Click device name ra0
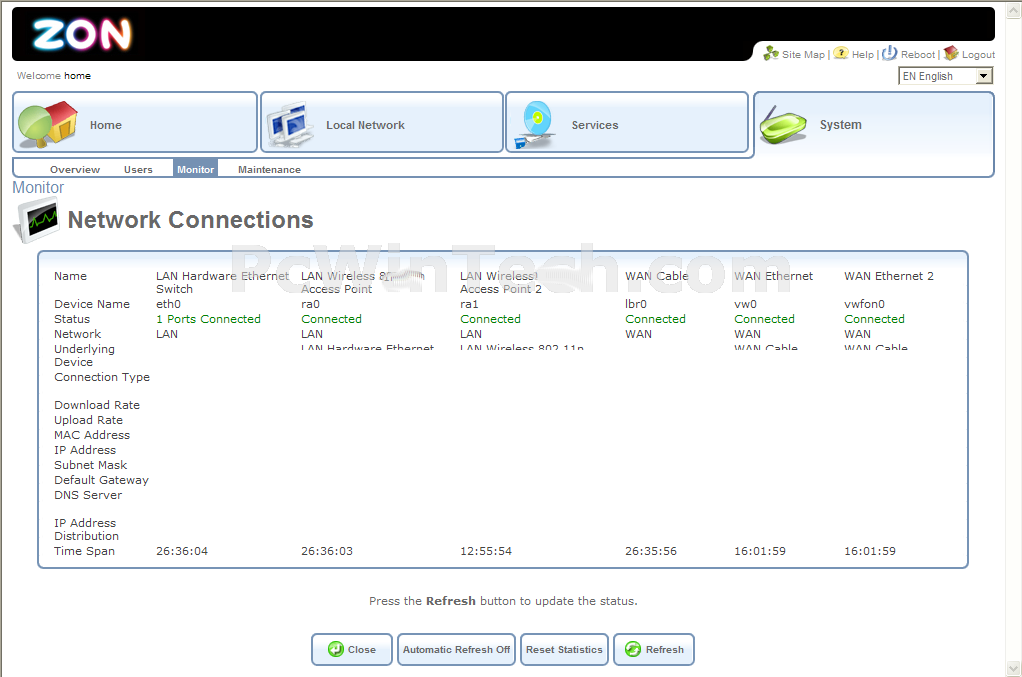 (310, 304)
